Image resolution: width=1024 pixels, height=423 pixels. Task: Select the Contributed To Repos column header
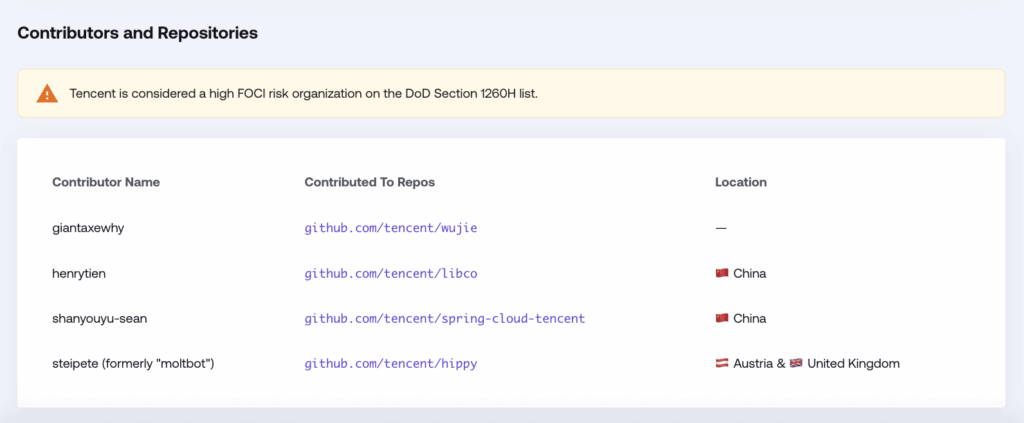point(370,182)
